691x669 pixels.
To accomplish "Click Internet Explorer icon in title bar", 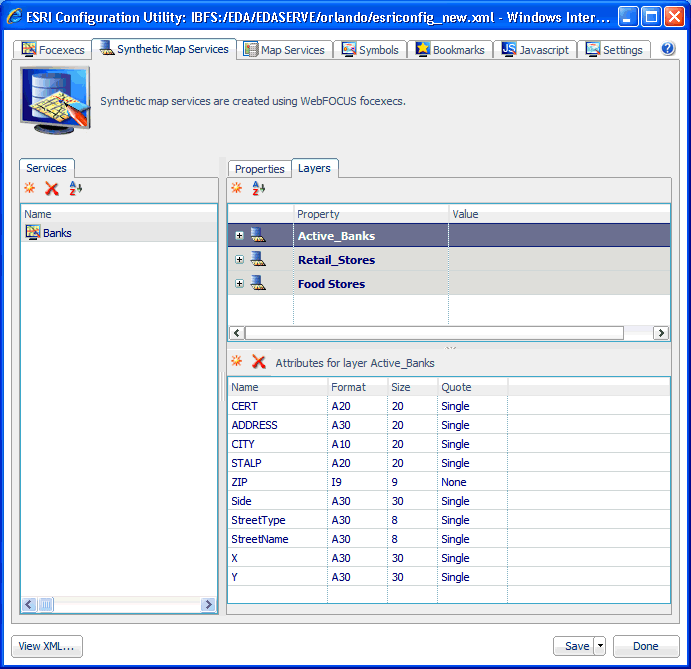I will coord(15,17).
